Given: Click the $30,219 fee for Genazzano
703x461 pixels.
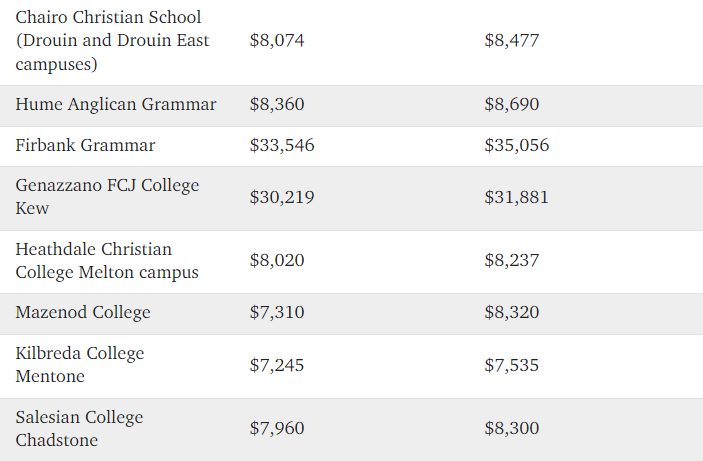Looking at the screenshot, I should (x=282, y=198).
